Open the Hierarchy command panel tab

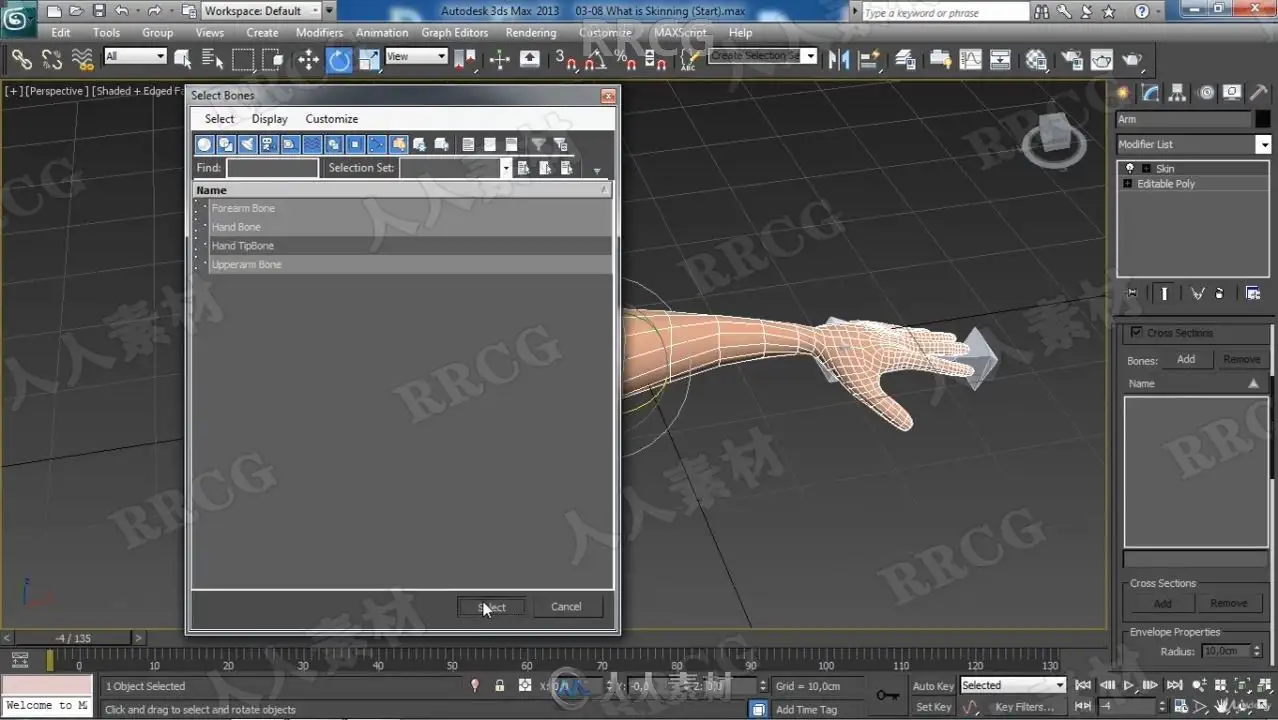click(1178, 93)
